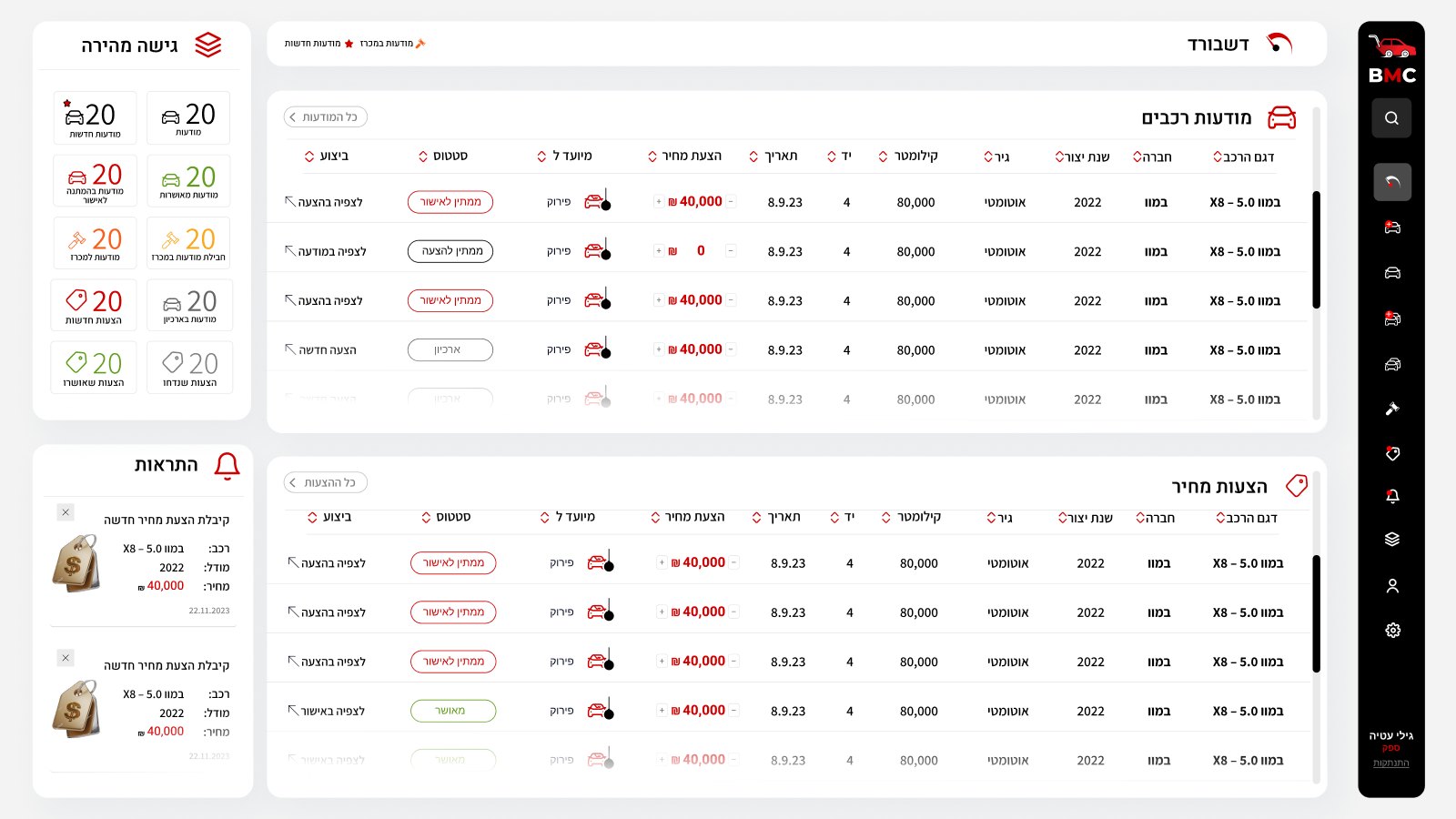Open לצפיה באישור link in offers table

pyautogui.click(x=327, y=711)
